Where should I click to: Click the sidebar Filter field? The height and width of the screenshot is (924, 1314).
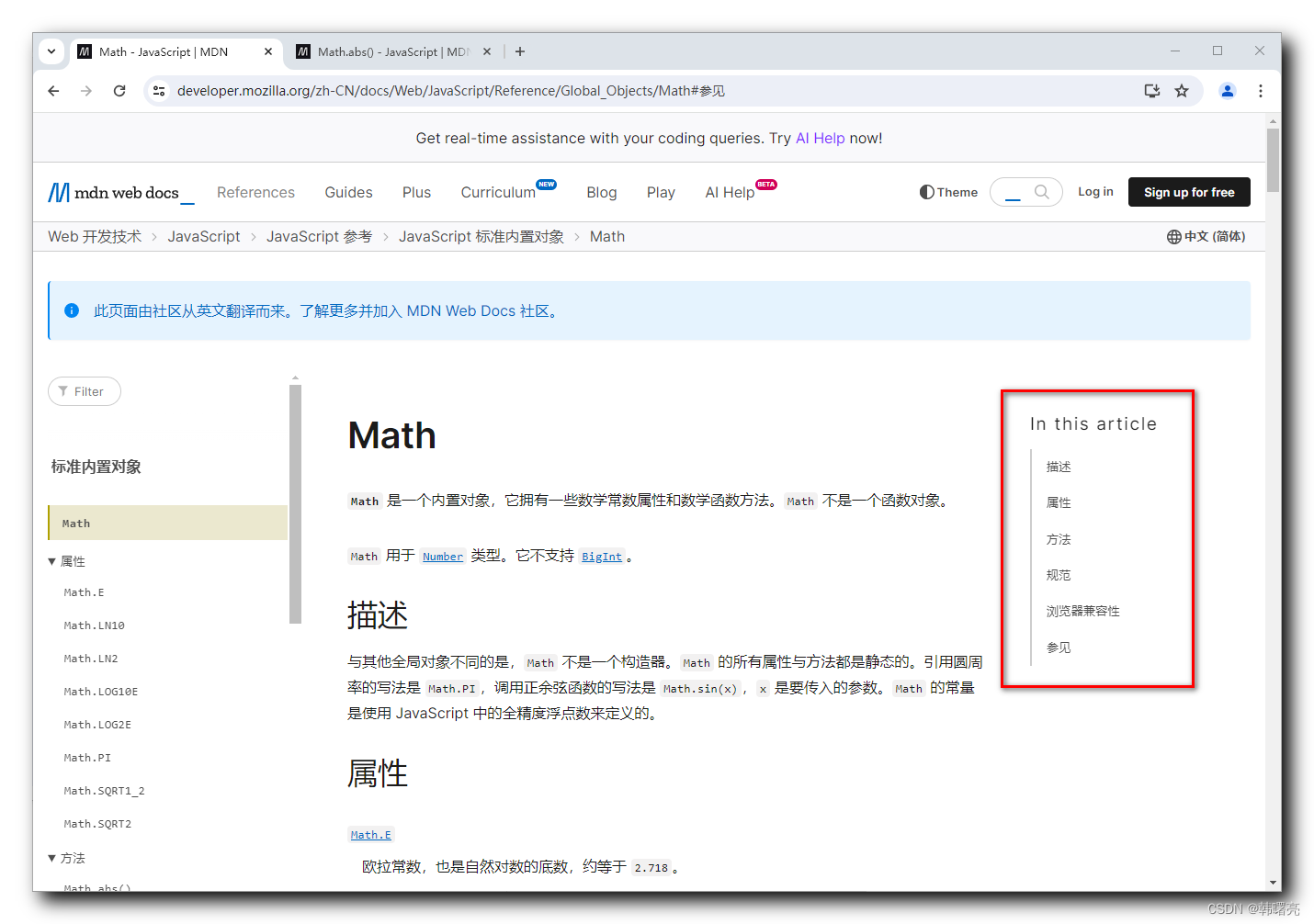click(85, 391)
